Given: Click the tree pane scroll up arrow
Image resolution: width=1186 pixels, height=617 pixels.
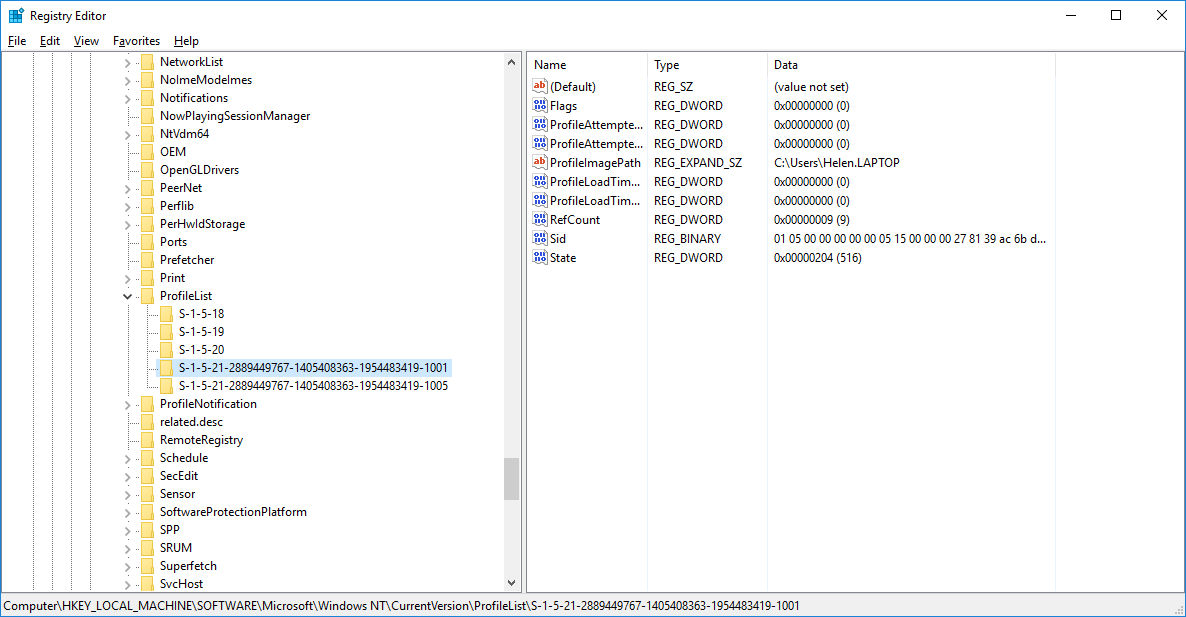Looking at the screenshot, I should pos(511,62).
